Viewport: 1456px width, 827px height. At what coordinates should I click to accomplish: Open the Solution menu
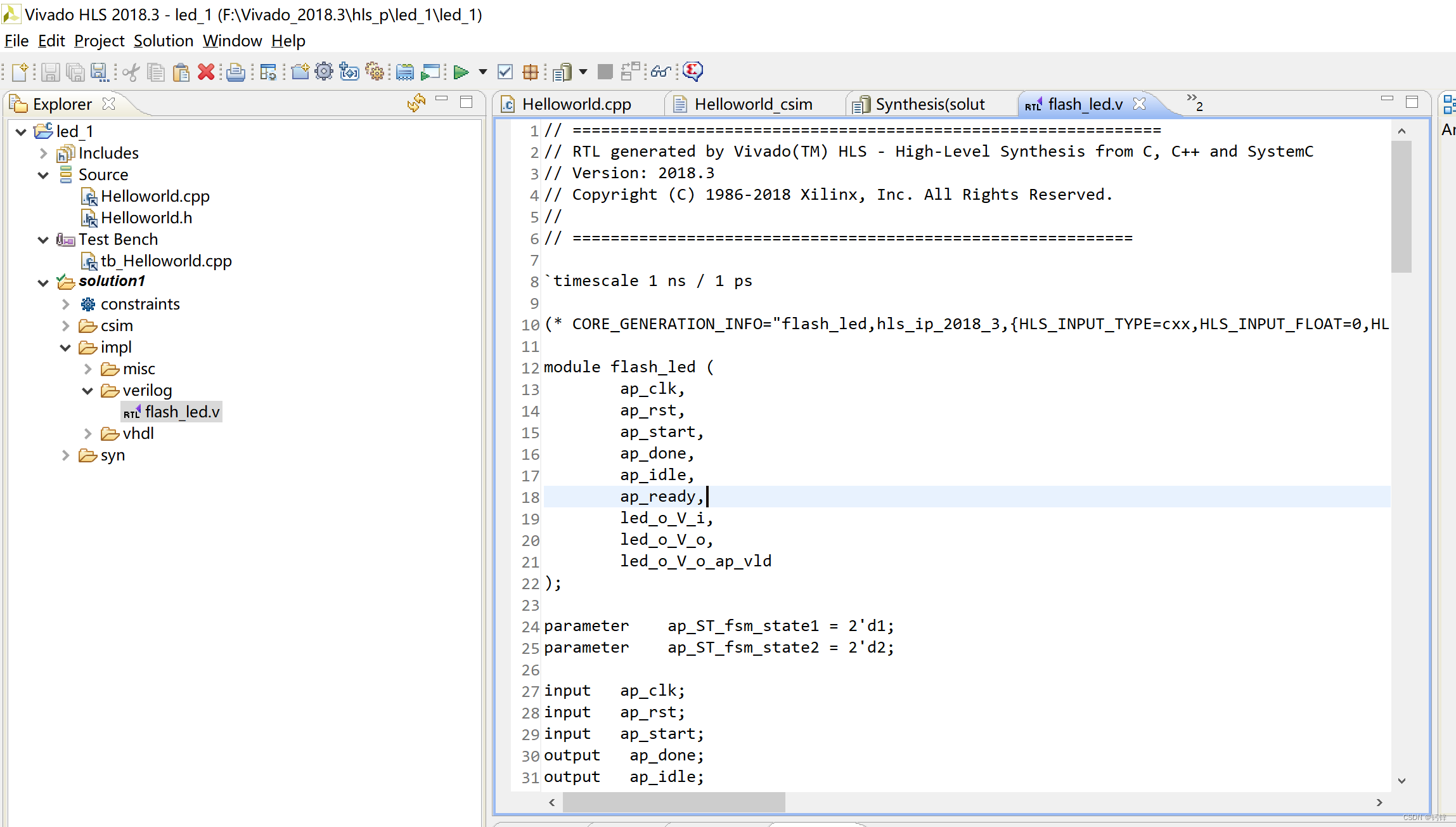163,41
